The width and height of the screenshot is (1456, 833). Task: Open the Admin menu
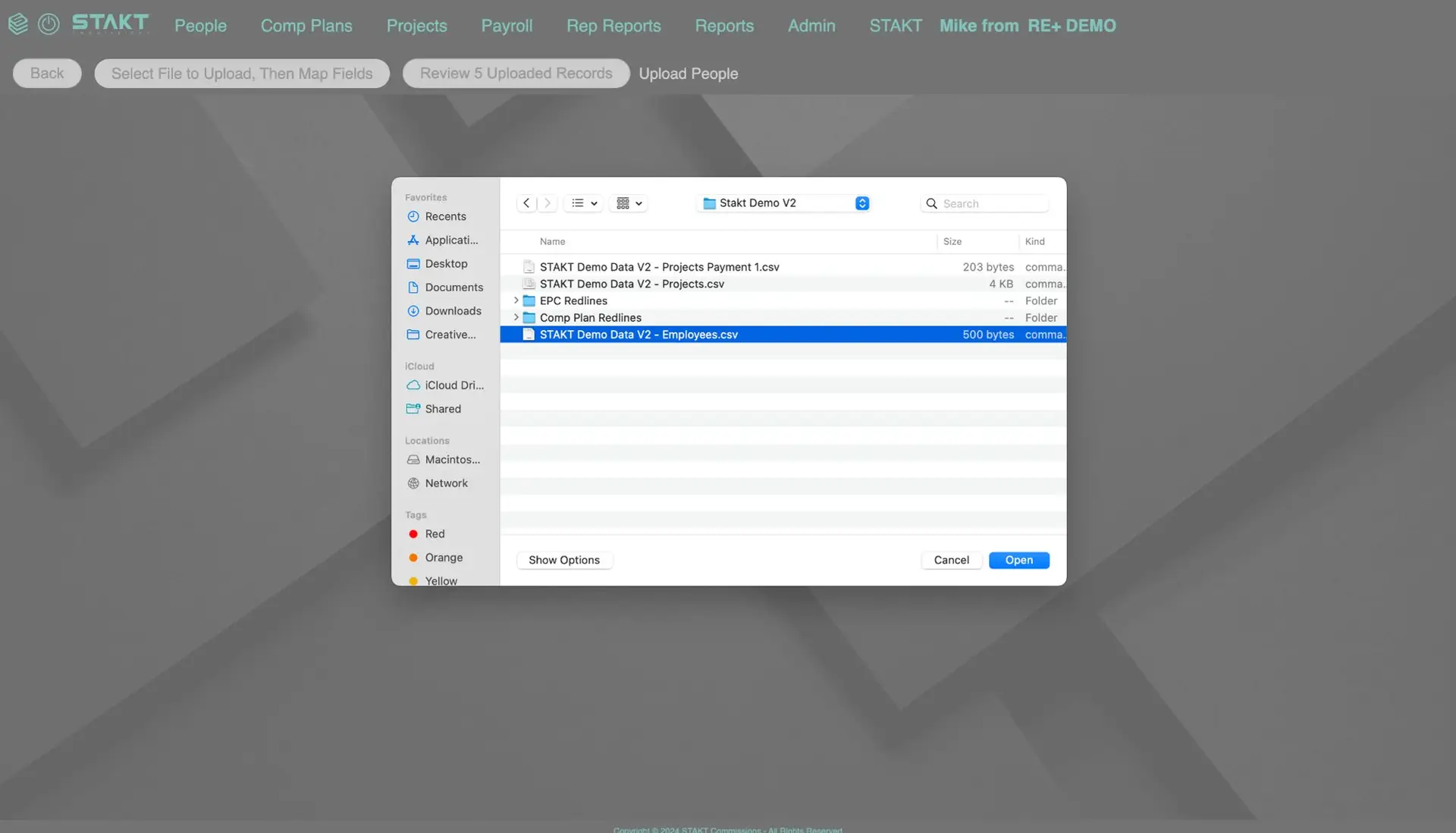[811, 25]
